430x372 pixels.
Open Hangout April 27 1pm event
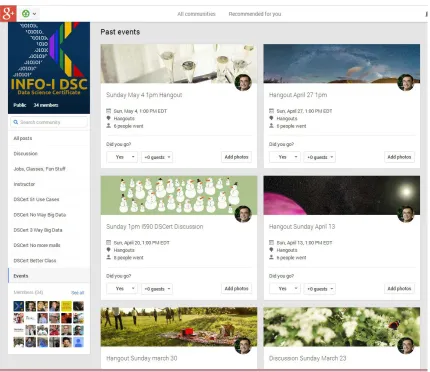click(298, 95)
